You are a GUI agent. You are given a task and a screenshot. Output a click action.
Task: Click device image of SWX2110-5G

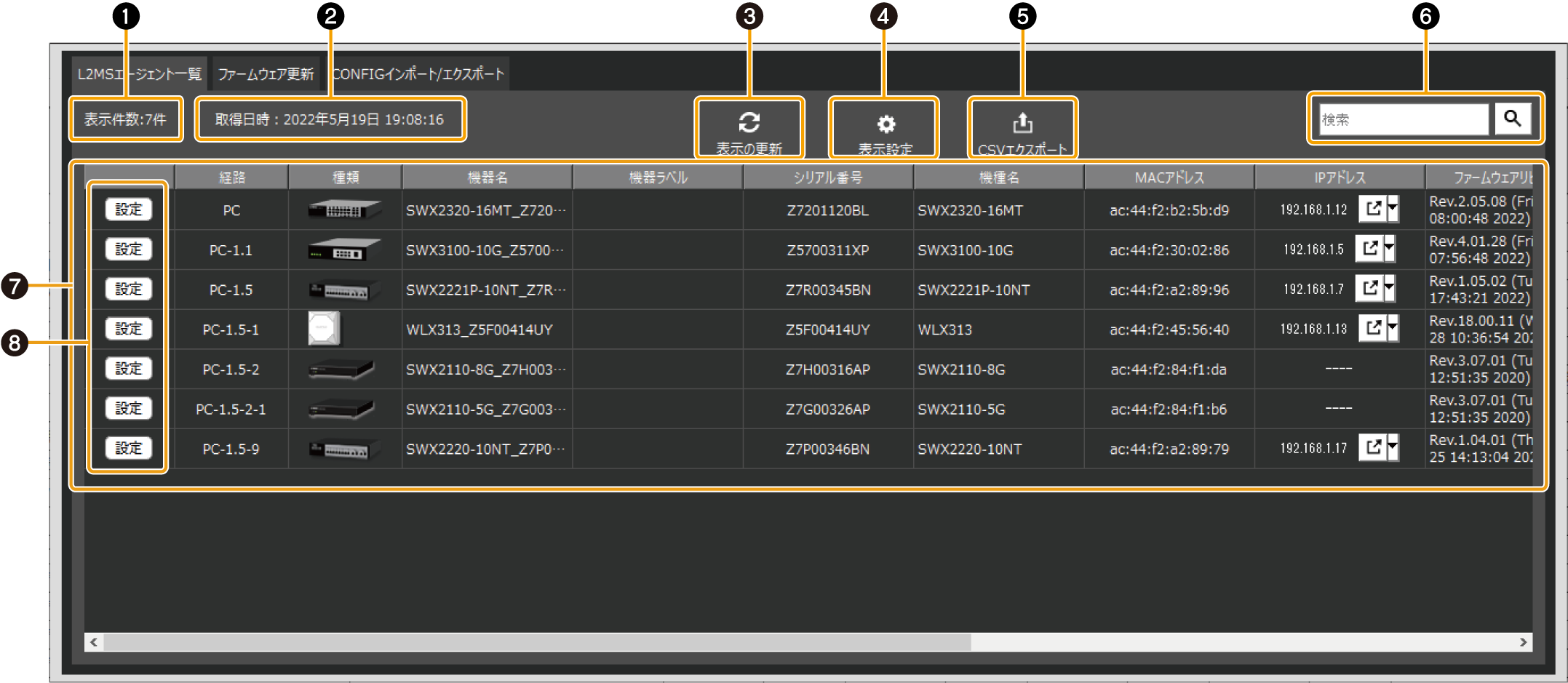pos(341,409)
